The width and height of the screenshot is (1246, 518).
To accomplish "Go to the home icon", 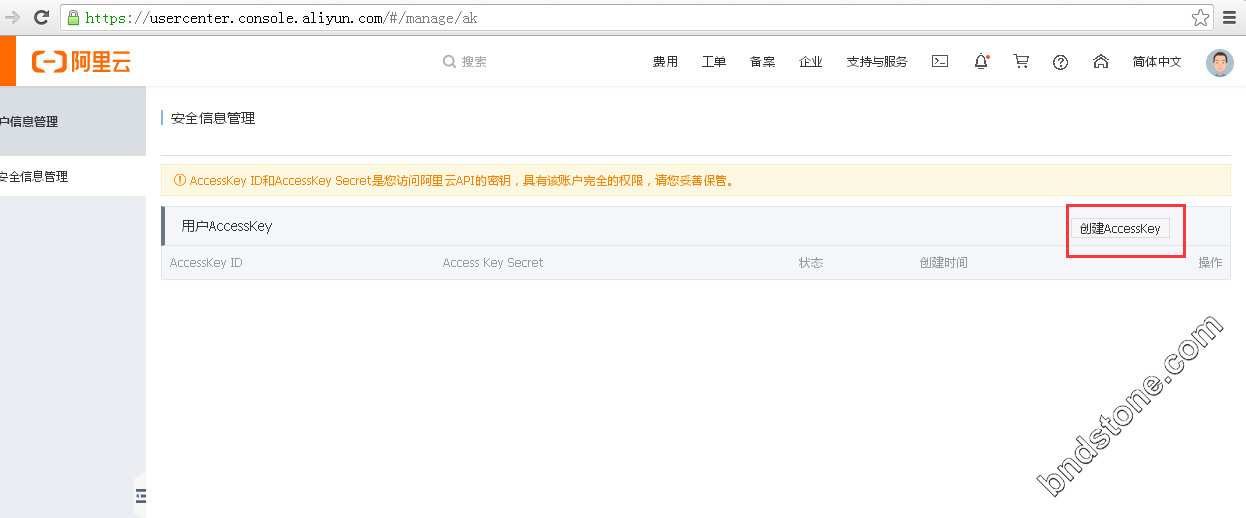I will click(1101, 61).
